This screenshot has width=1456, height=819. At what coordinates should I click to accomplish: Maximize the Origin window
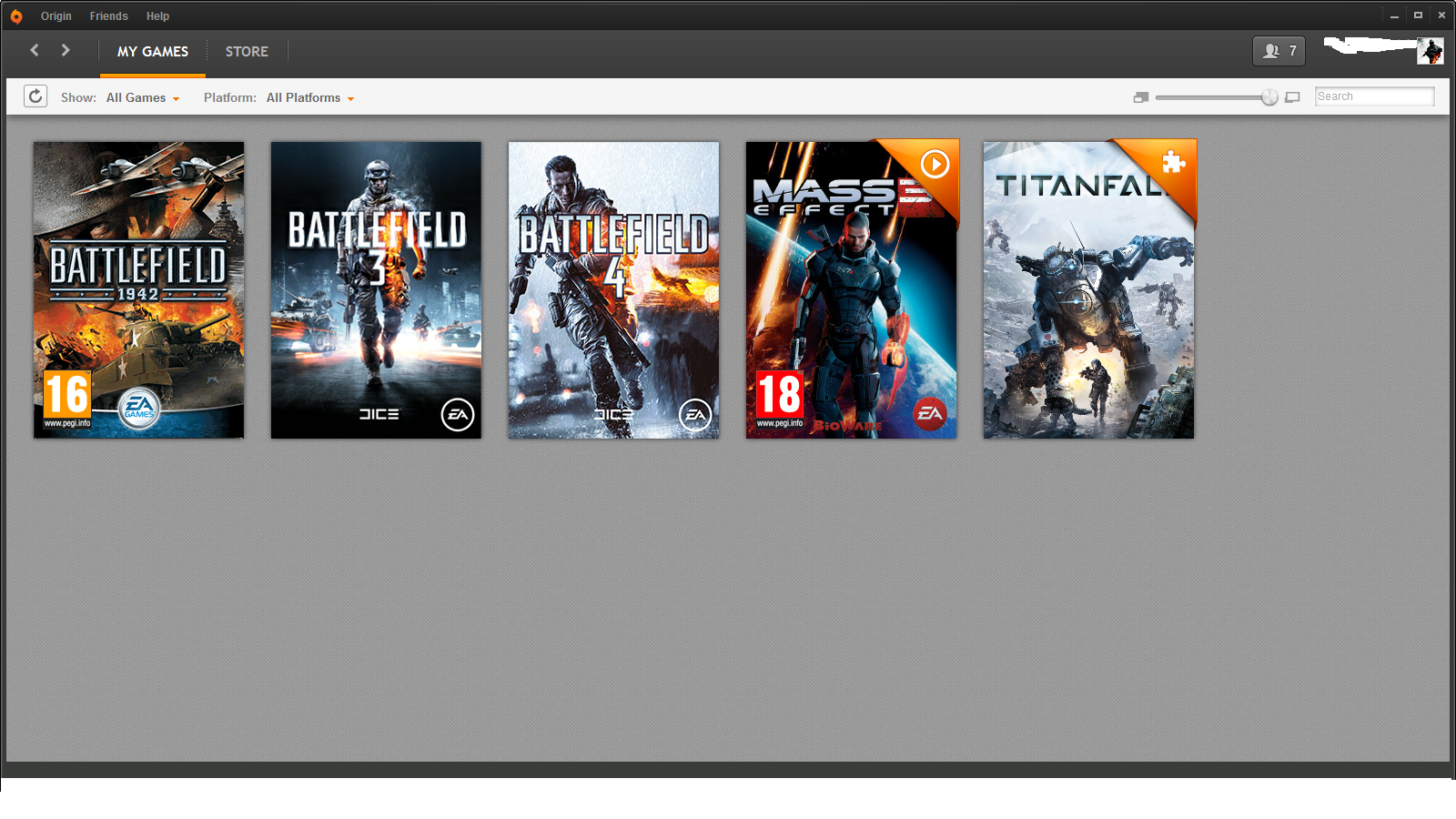(1418, 15)
